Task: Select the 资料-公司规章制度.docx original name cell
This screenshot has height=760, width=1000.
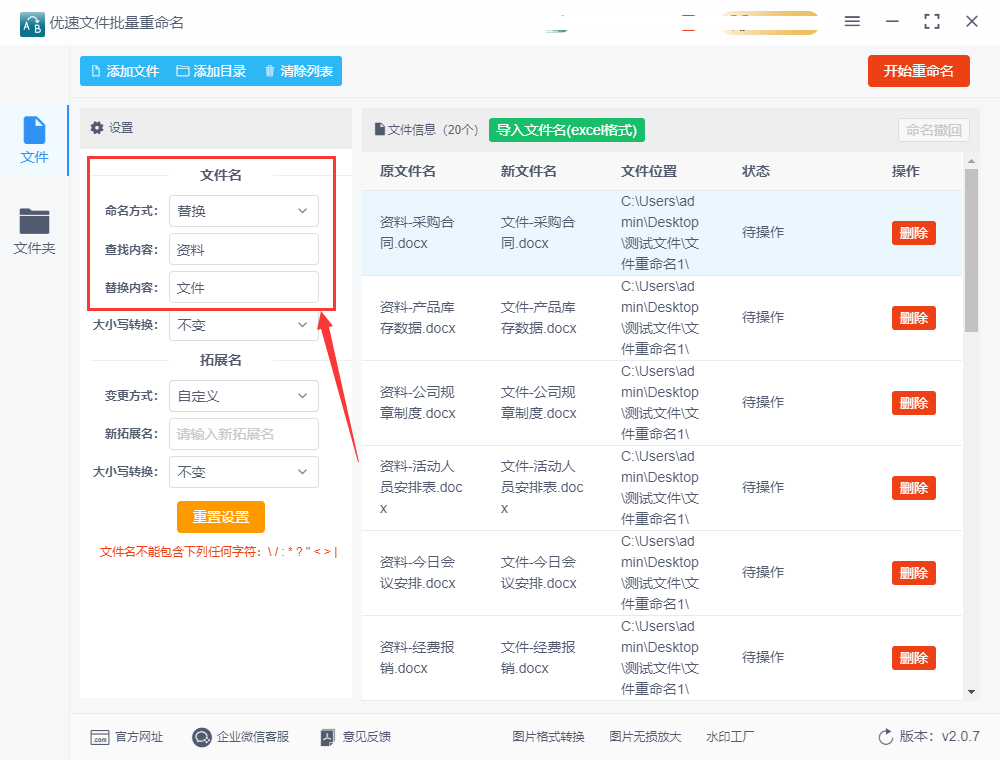Action: pyautogui.click(x=418, y=402)
